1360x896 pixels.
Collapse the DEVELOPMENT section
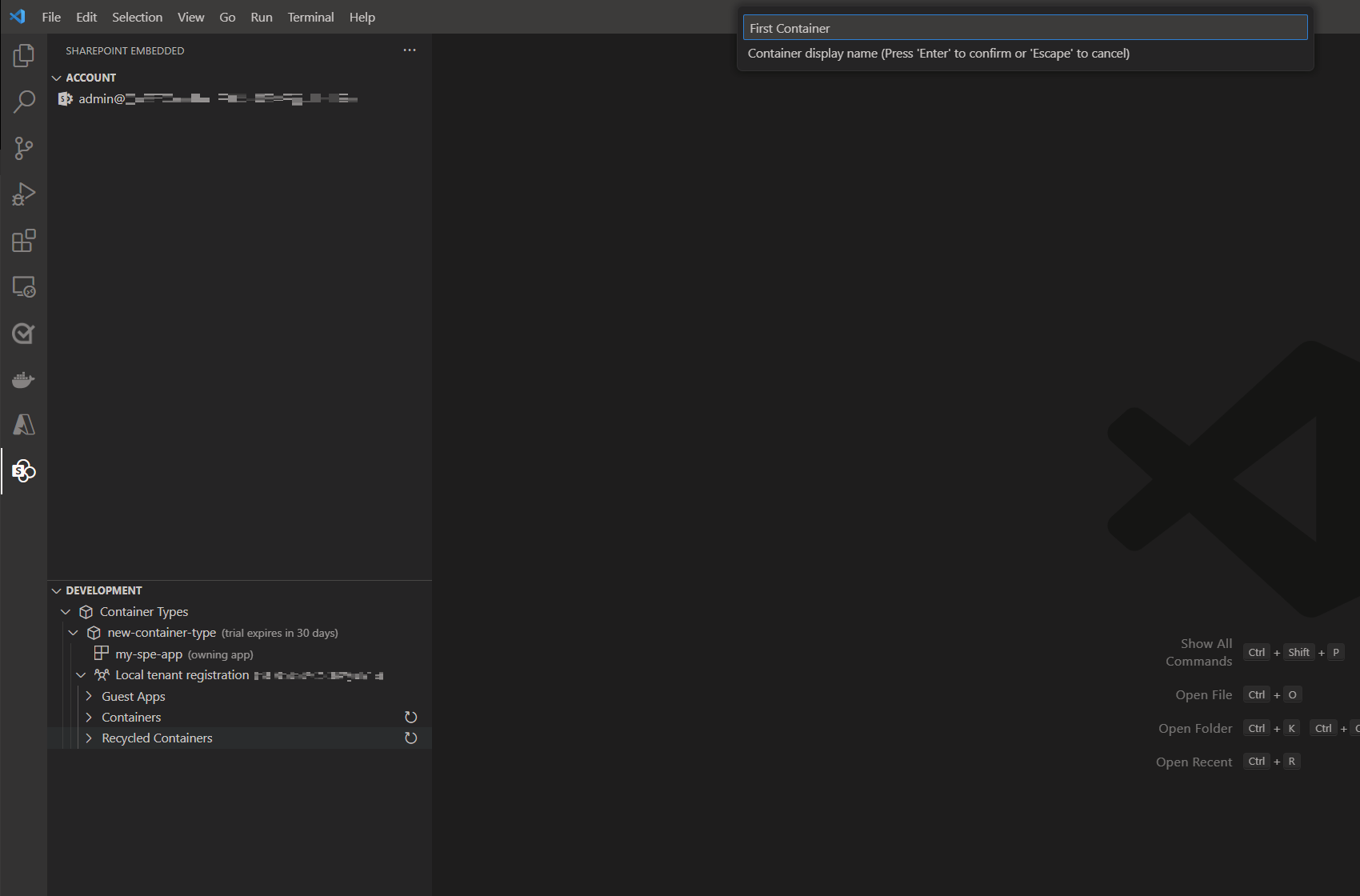(57, 590)
